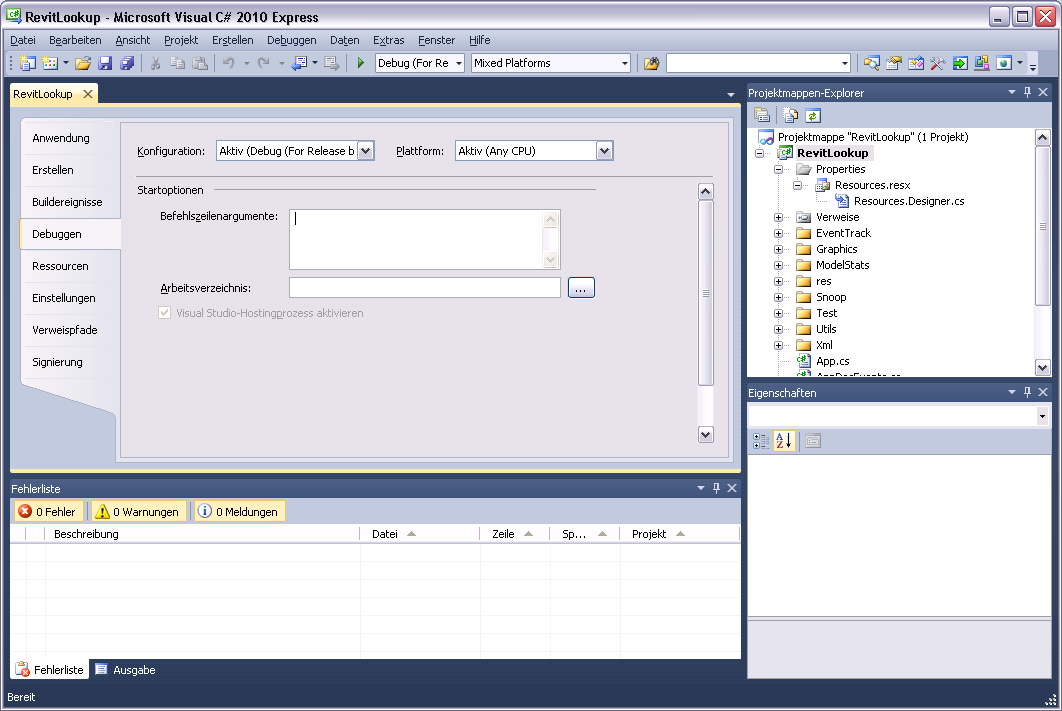Screen dimensions: 1062x711
Task: Unpin the Projektmappen-Explorer panel
Action: 1027,92
